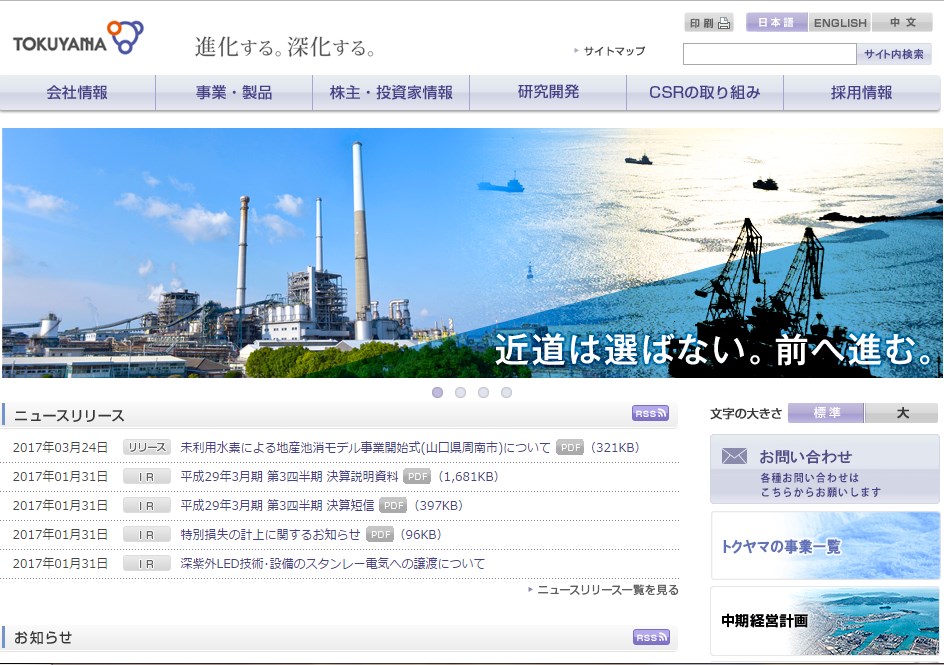
Task: Select the third carousel dot
Action: [x=483, y=392]
